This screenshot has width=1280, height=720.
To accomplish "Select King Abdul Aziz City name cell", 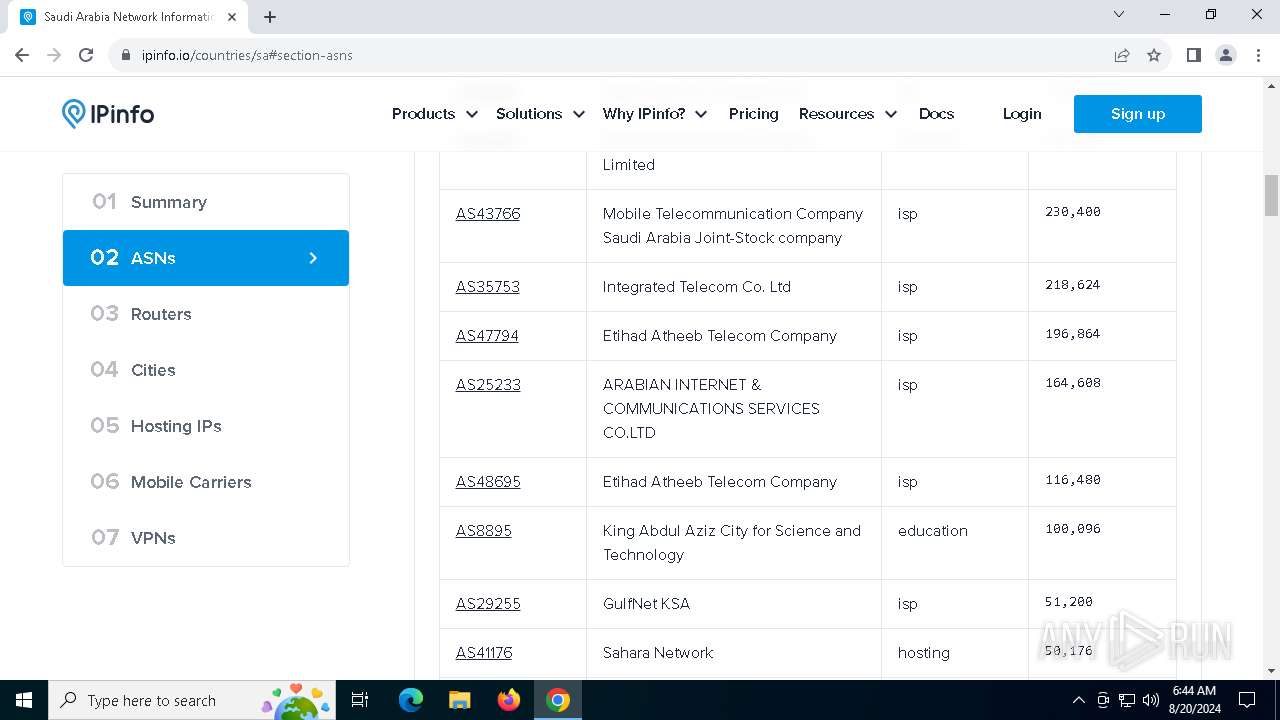I will [x=734, y=543].
